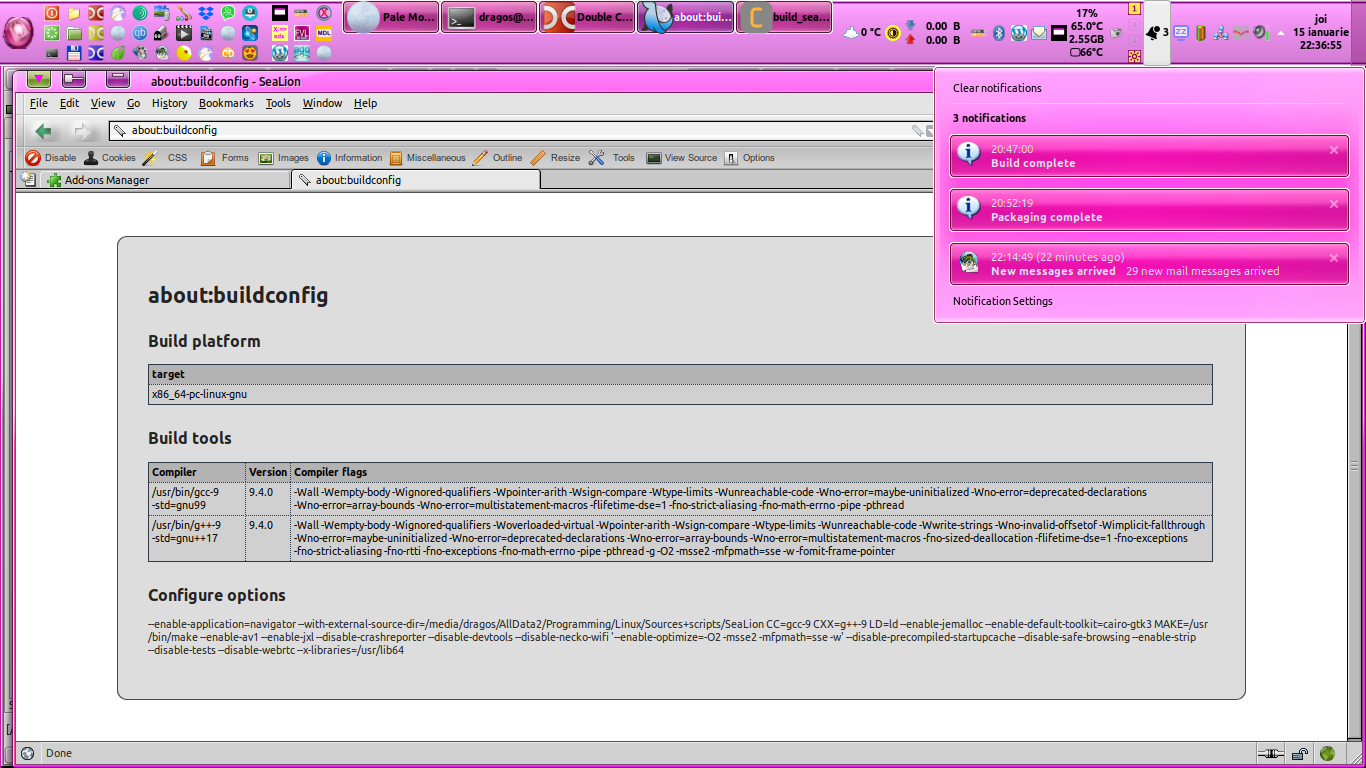The width and height of the screenshot is (1366, 768).
Task: Expand the CSS toolbar menu
Action: 165,158
